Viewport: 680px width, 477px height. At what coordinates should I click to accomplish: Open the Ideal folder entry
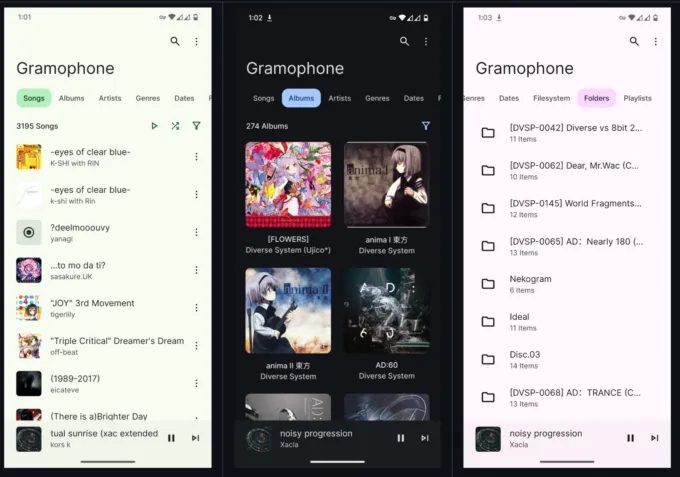click(x=520, y=322)
